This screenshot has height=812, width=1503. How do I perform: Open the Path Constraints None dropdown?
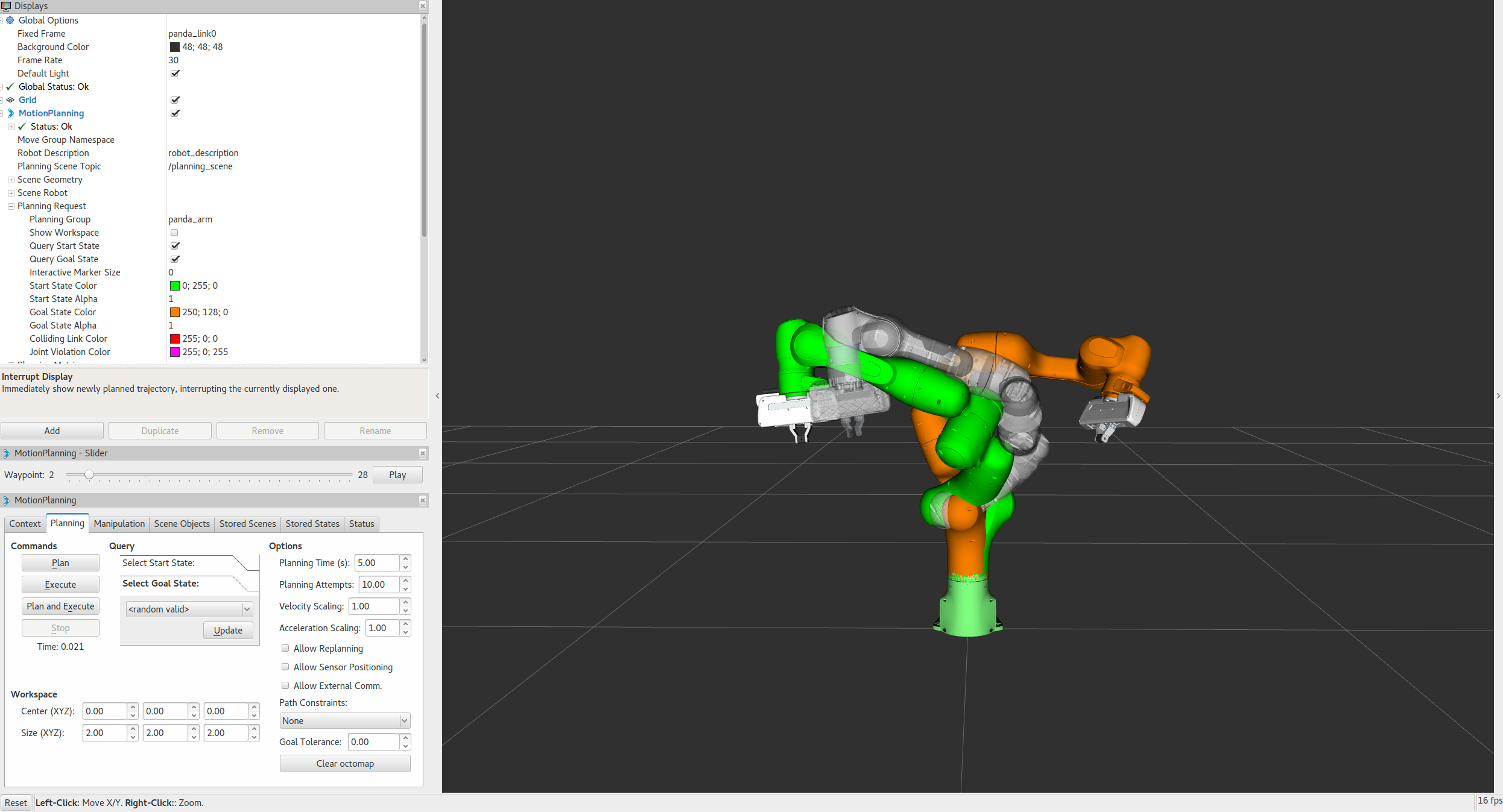pyautogui.click(x=345, y=721)
